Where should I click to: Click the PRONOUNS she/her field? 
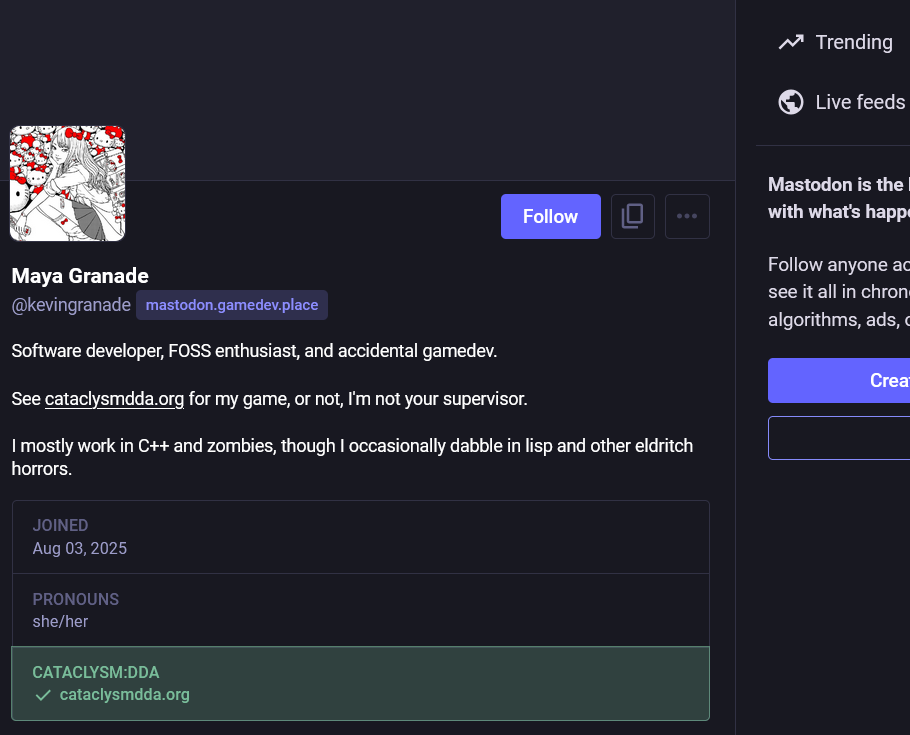(360, 610)
